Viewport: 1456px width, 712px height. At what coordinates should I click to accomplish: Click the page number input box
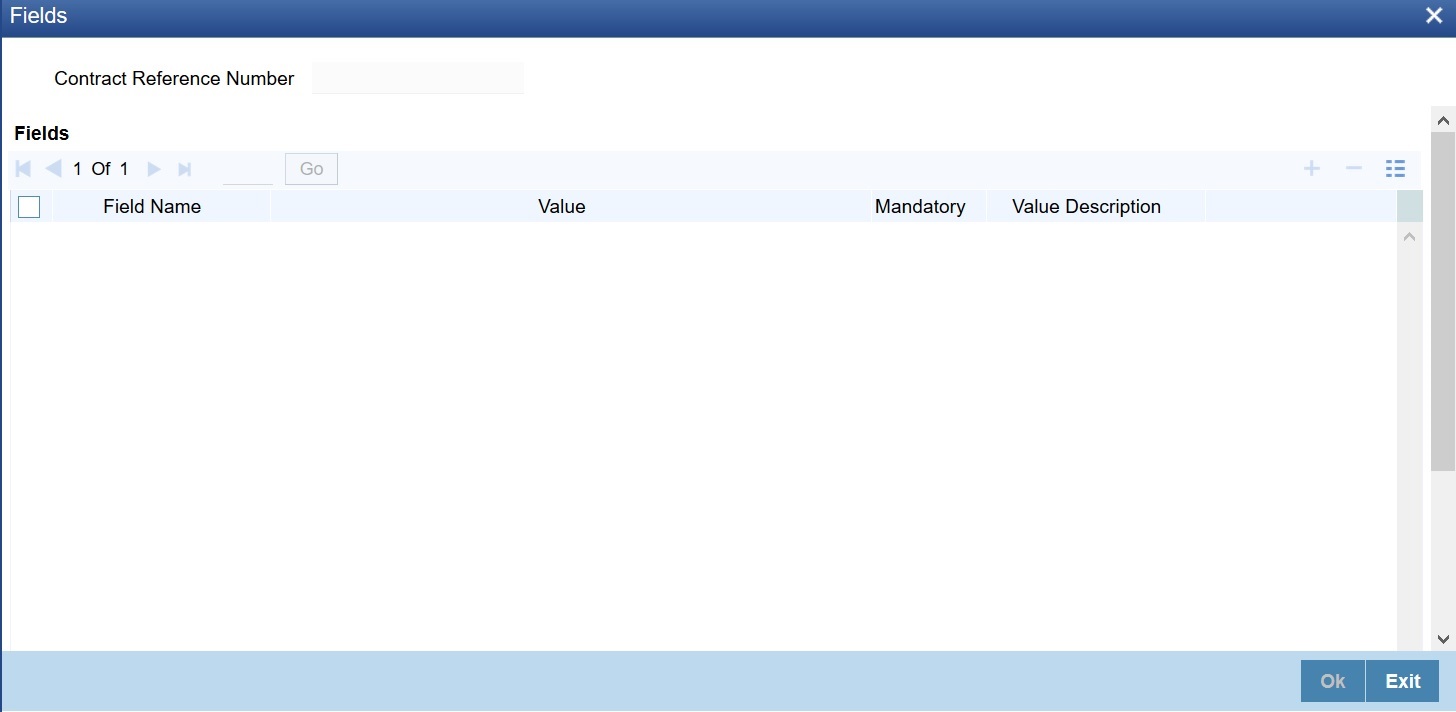(x=248, y=169)
